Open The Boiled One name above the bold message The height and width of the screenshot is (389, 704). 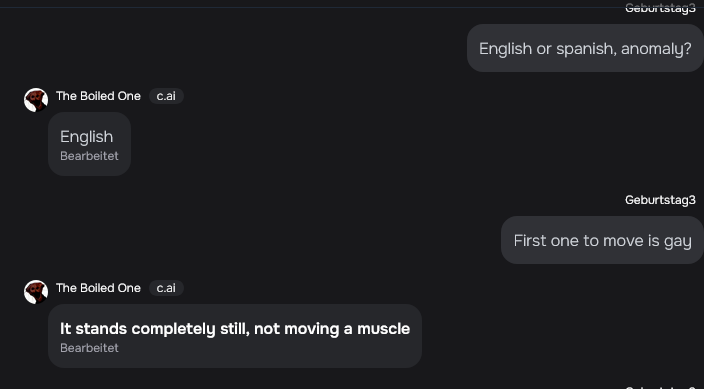click(98, 288)
